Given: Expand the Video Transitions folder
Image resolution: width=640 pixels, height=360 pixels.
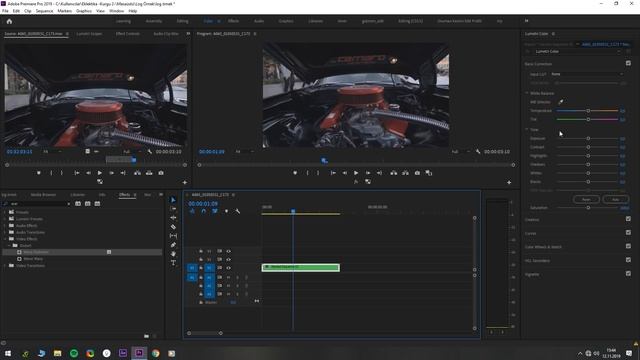Looking at the screenshot, I should point(5,266).
